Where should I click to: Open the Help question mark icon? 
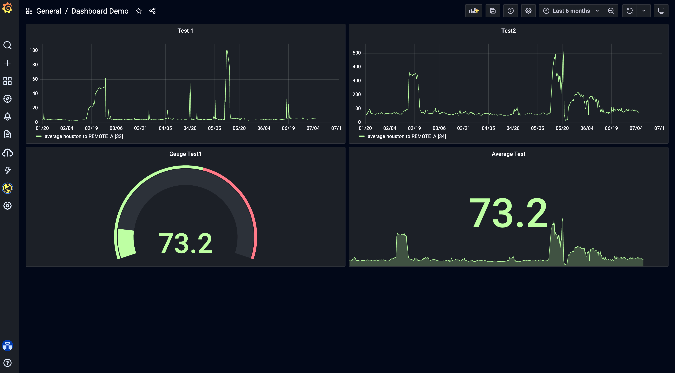(x=7, y=363)
